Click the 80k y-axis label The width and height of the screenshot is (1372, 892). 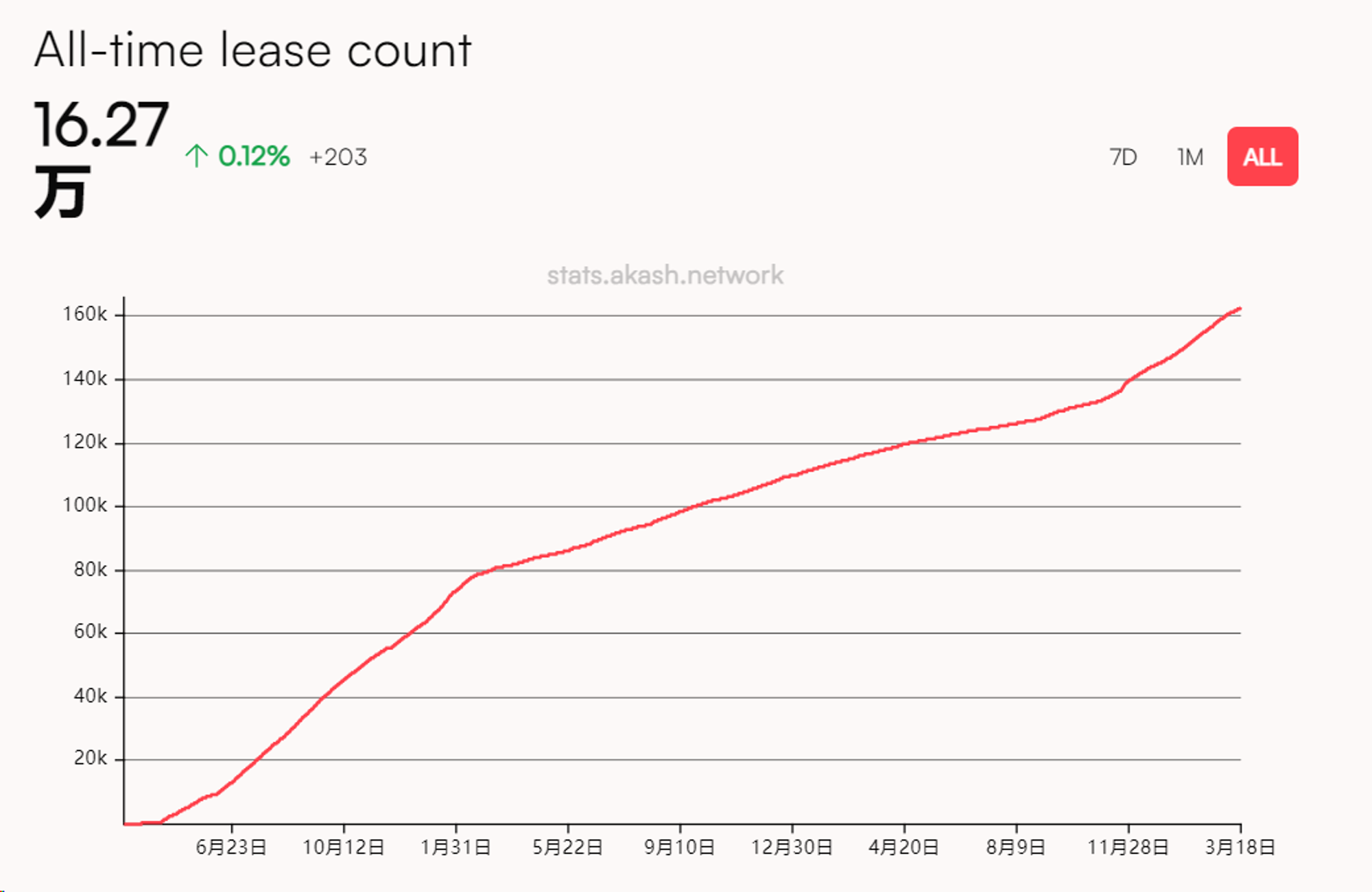[x=91, y=569]
